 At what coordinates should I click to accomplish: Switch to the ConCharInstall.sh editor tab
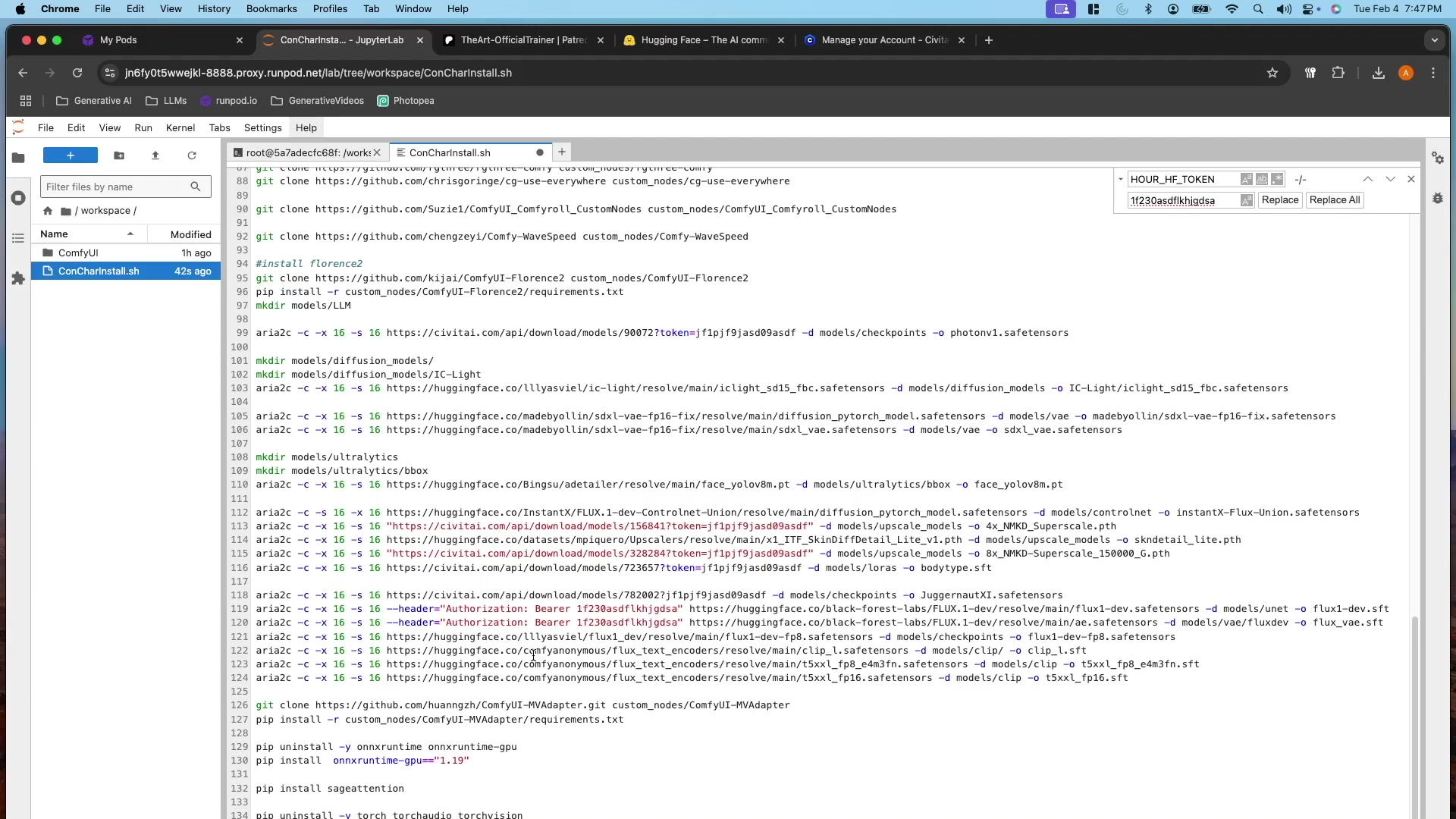[x=472, y=152]
